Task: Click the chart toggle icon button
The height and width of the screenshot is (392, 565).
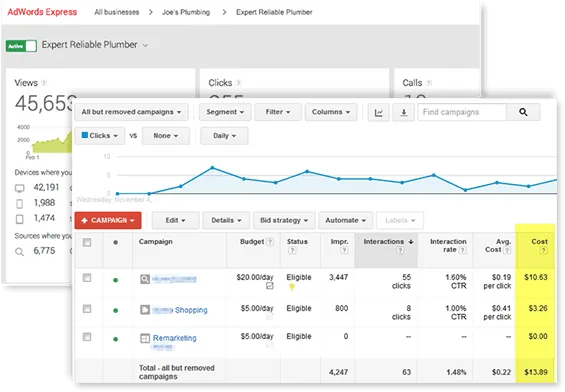Action: coord(378,112)
